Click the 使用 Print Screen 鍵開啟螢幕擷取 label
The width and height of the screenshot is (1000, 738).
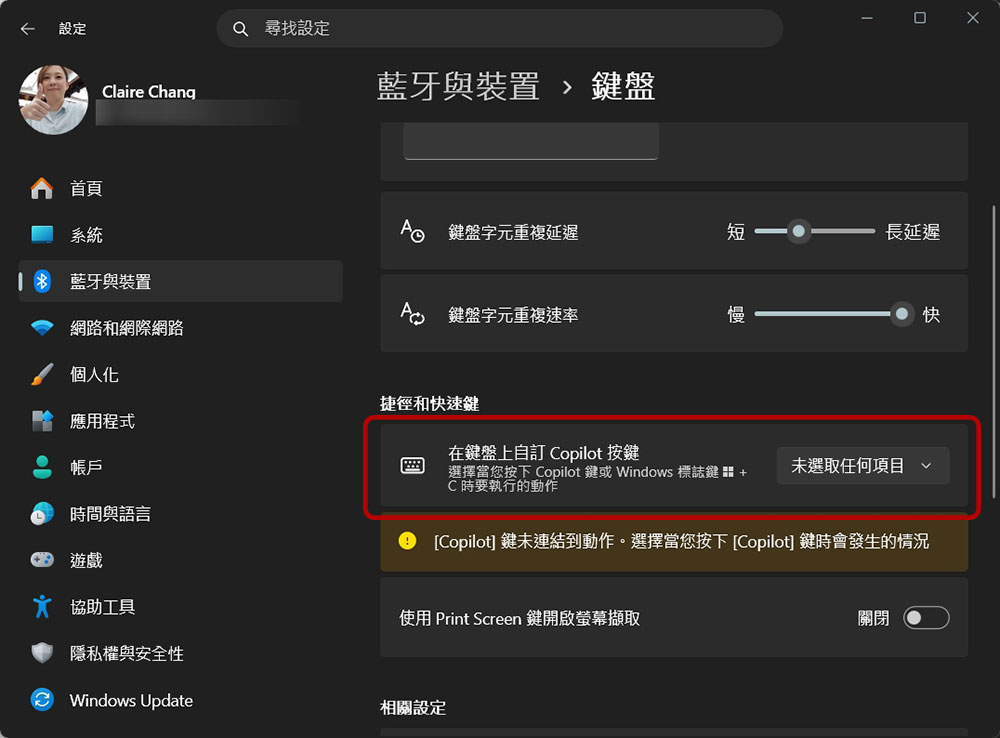tap(519, 618)
